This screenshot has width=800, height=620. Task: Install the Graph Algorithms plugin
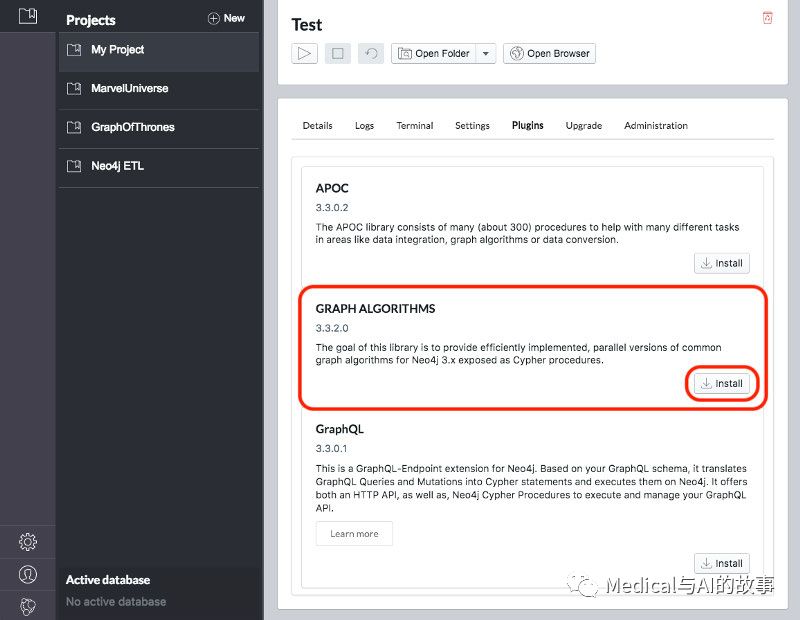pos(722,384)
